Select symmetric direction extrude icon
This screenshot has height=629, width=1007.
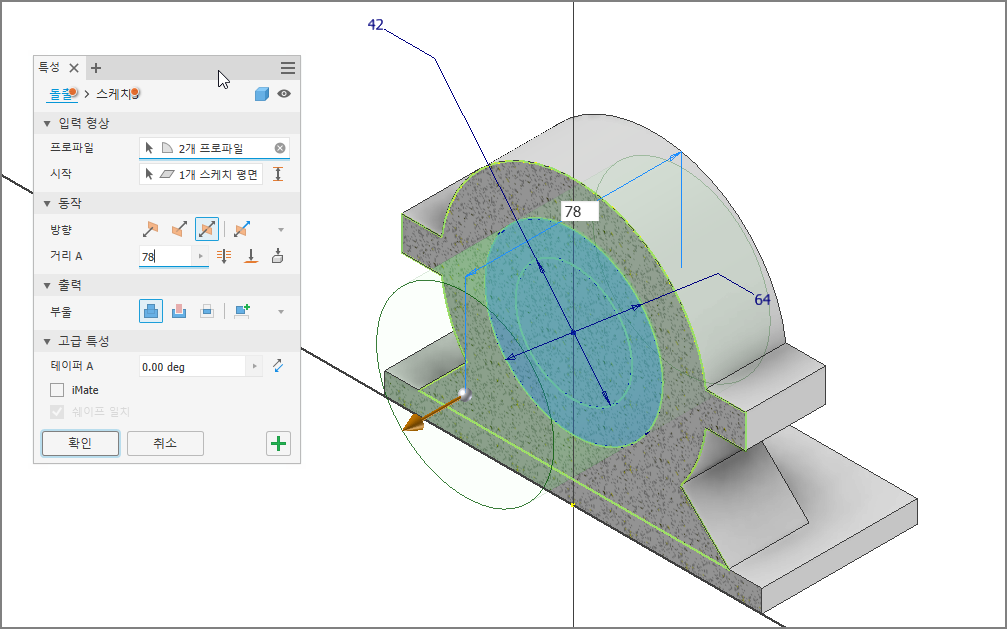coord(207,229)
